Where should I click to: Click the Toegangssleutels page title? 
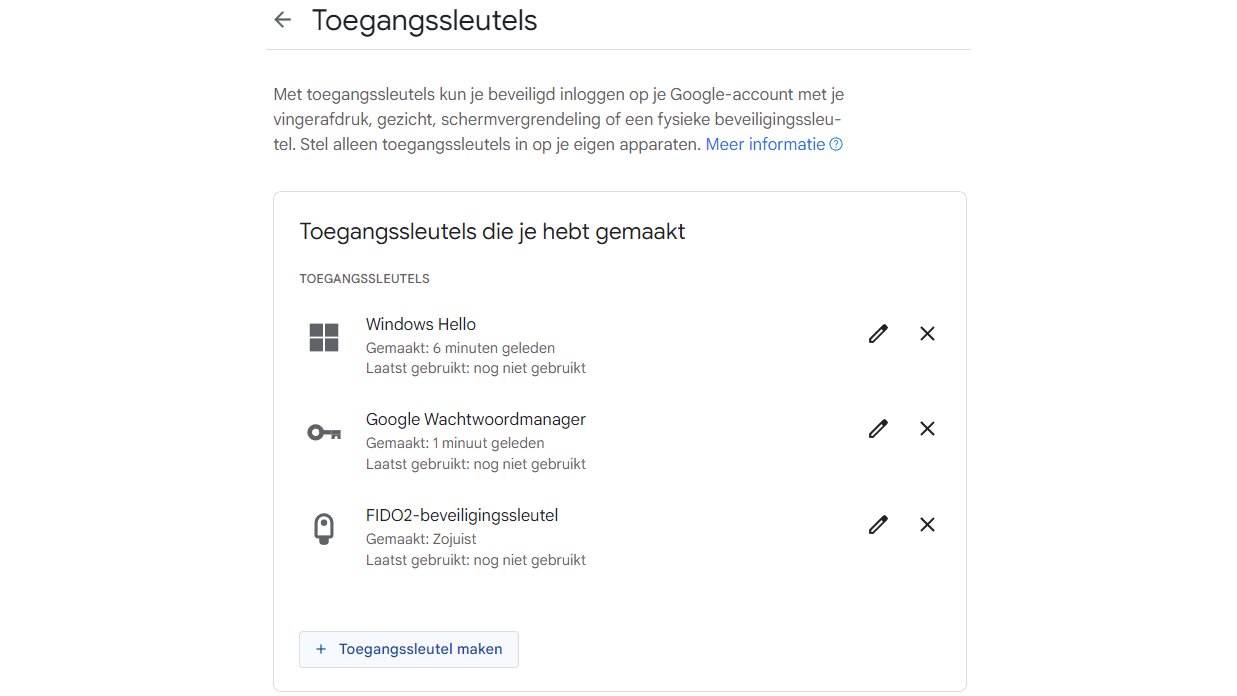click(424, 21)
